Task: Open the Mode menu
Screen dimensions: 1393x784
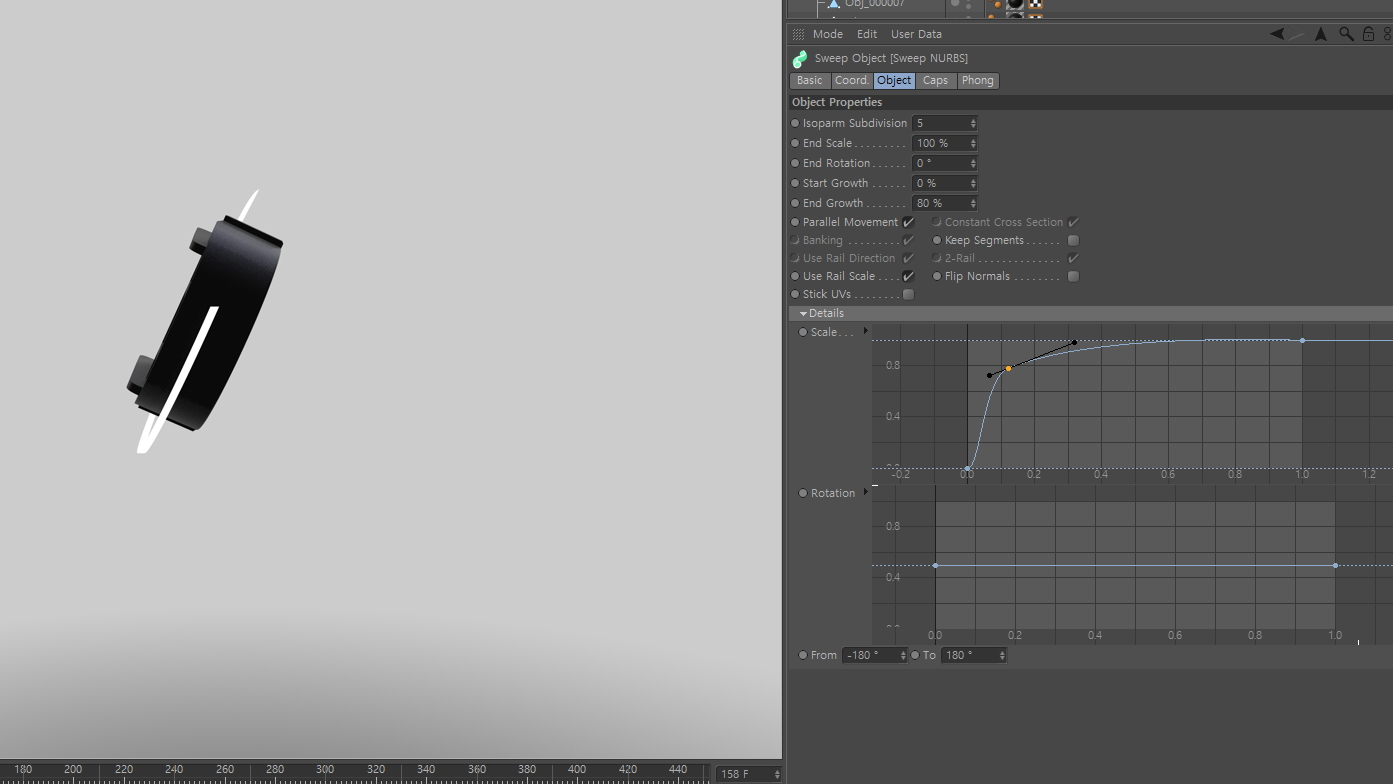Action: pos(828,34)
